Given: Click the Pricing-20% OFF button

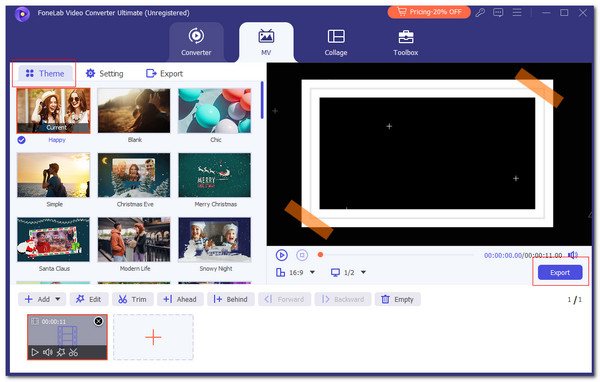Looking at the screenshot, I should [429, 12].
